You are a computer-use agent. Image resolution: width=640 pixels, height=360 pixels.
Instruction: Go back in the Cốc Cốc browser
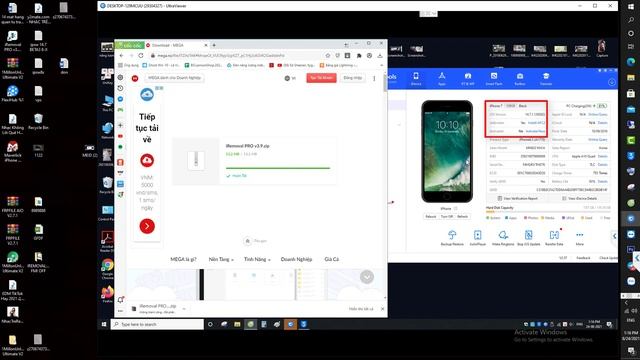[x=122, y=56]
